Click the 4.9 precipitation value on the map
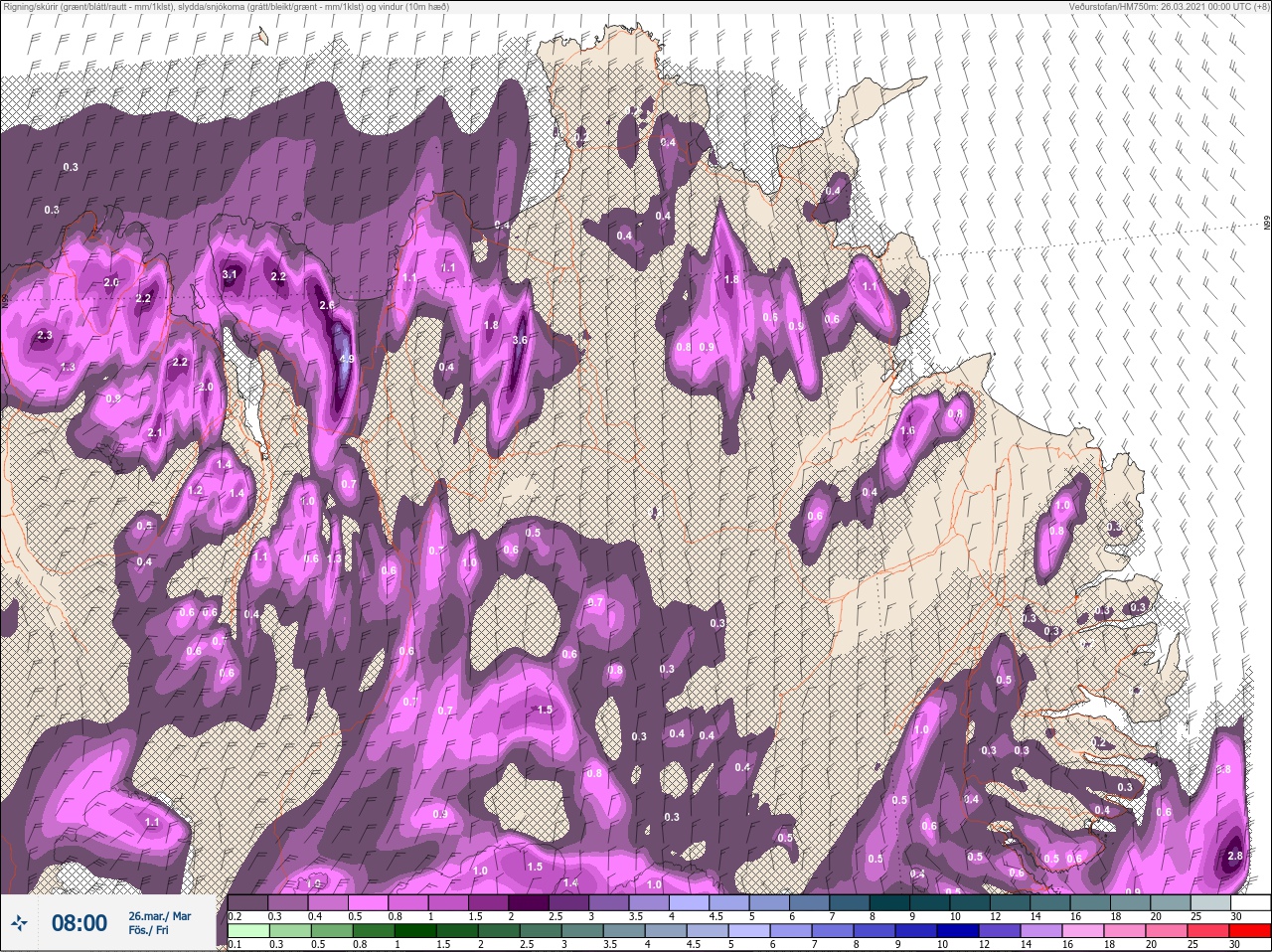The height and width of the screenshot is (952, 1272). (x=347, y=359)
